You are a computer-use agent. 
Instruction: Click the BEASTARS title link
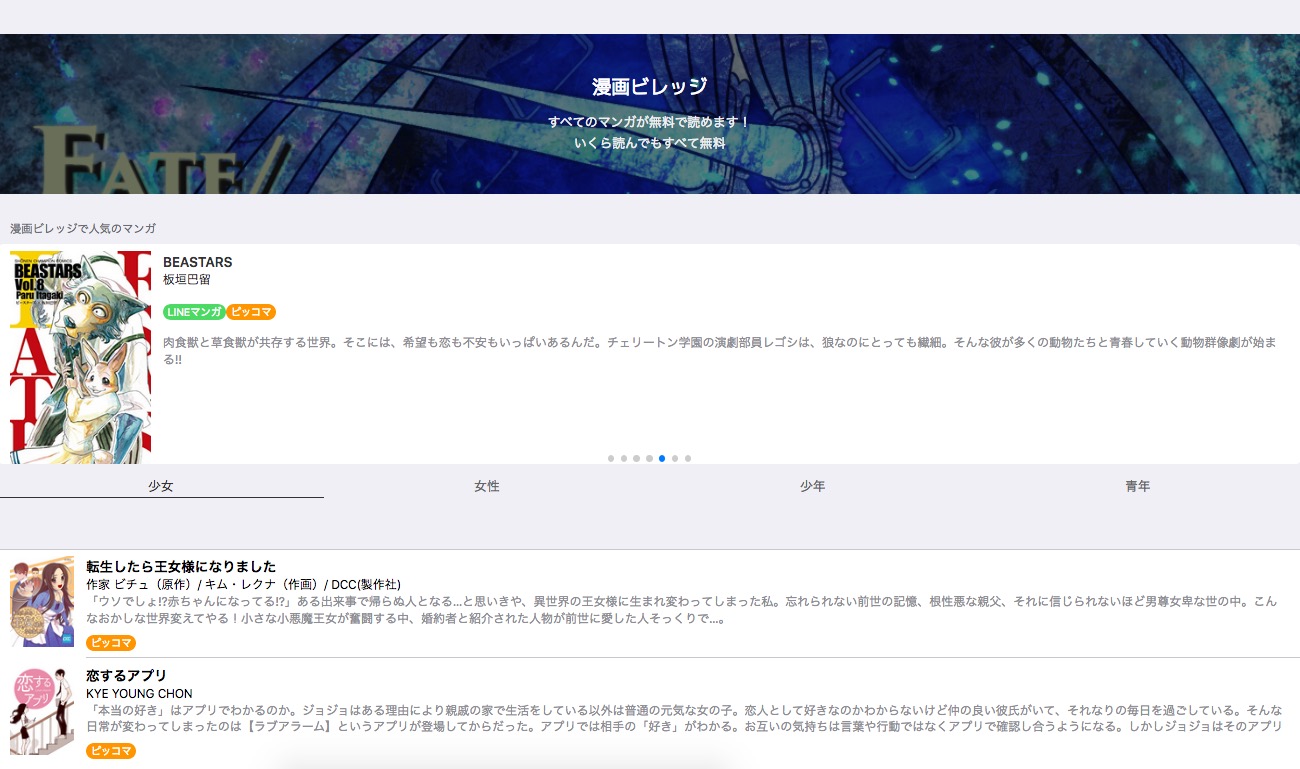(x=197, y=262)
